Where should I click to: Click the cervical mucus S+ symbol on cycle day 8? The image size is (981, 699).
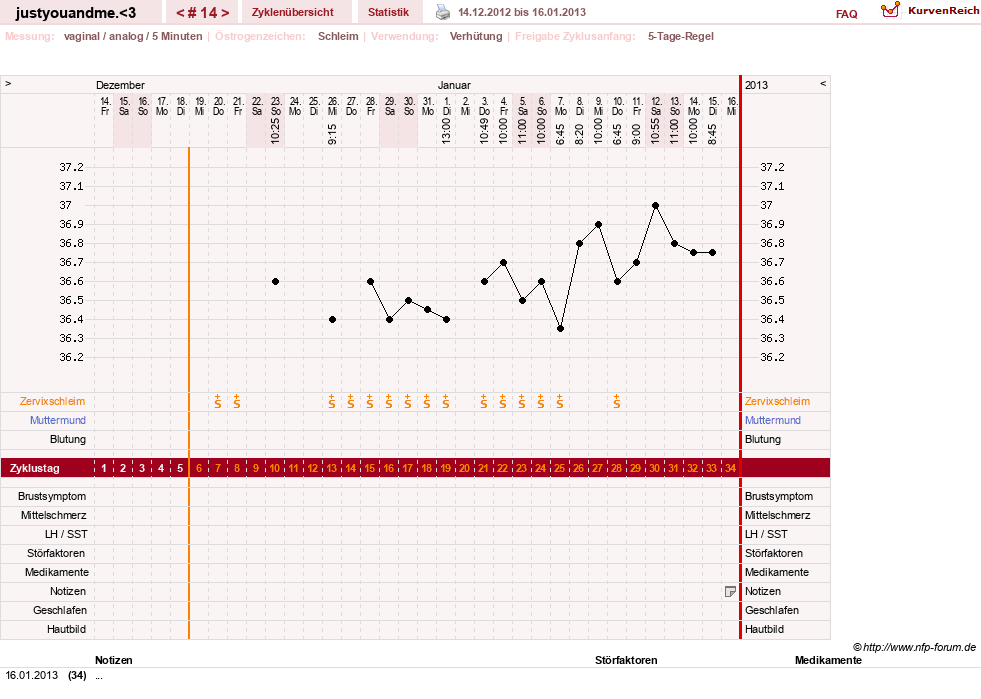click(x=236, y=402)
